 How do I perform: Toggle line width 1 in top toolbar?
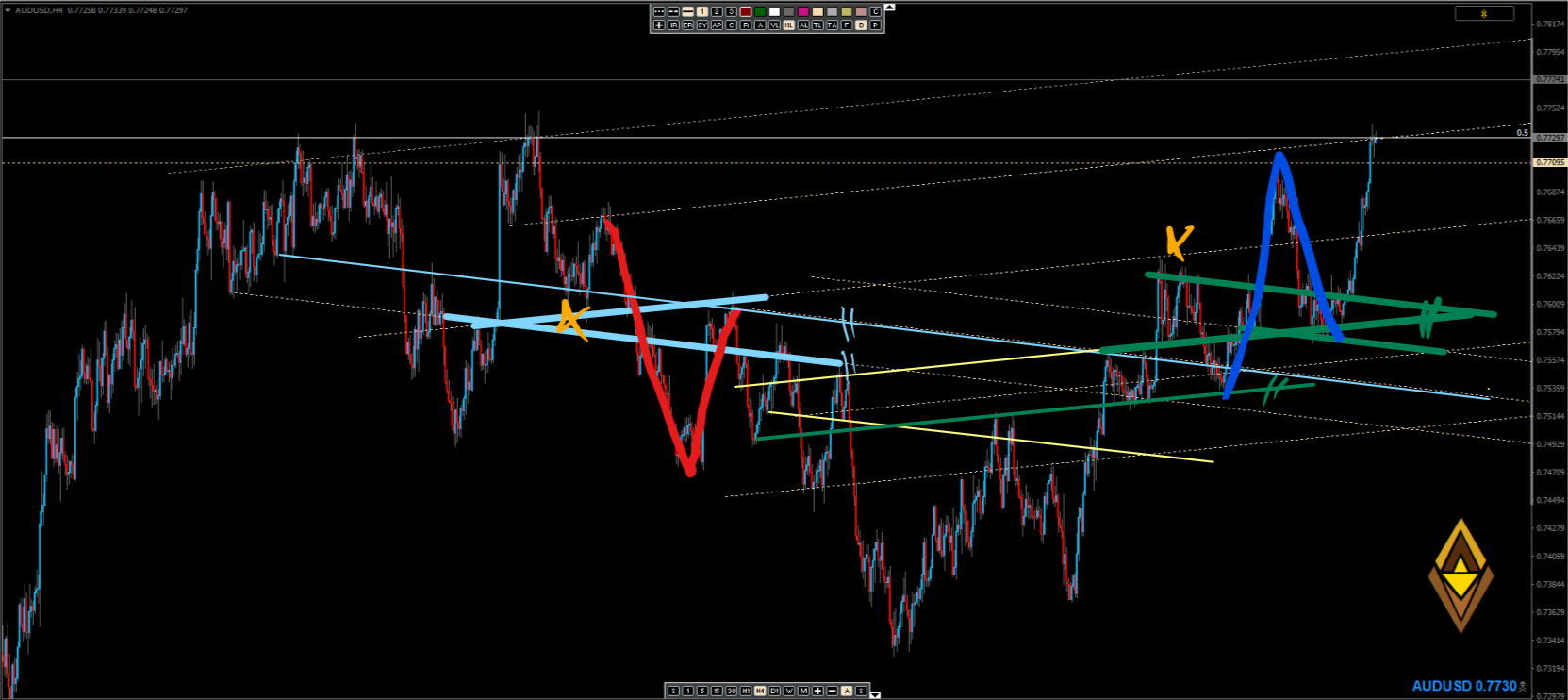click(x=702, y=11)
